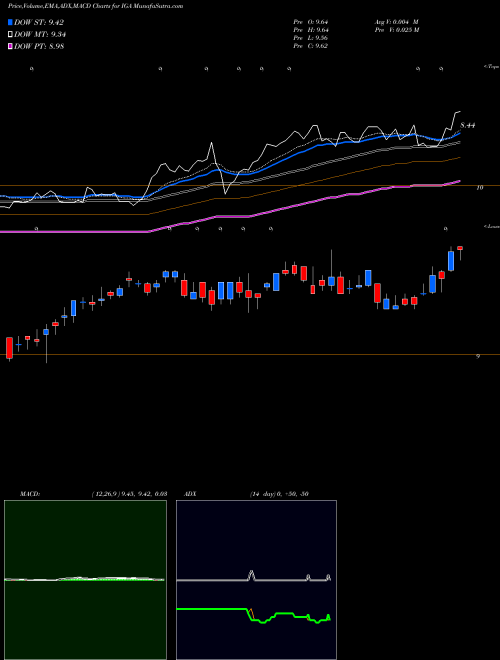
Task: Click inside the green MACD indicator chart
Action: click(x=85, y=580)
